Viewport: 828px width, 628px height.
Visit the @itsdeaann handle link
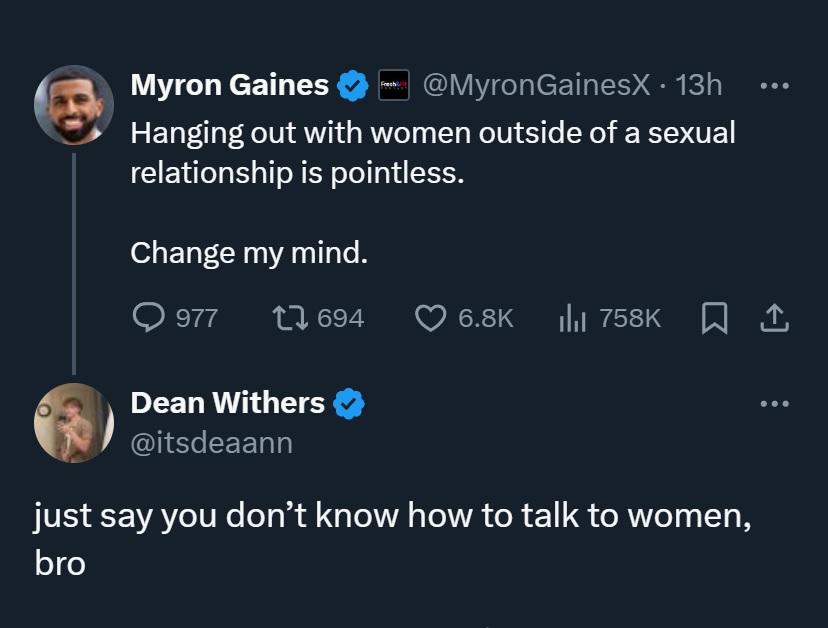(211, 443)
